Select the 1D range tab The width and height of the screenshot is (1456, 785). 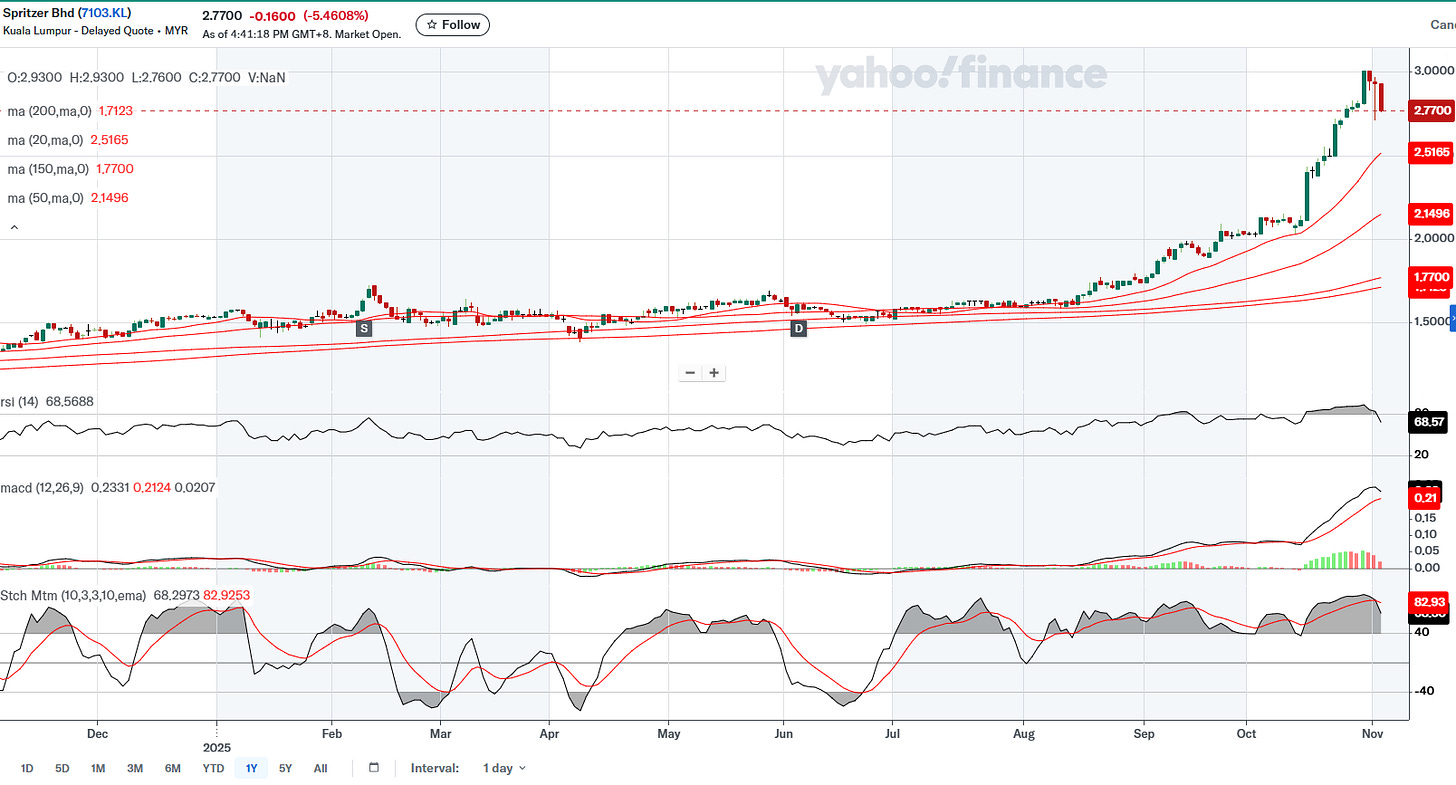point(27,768)
